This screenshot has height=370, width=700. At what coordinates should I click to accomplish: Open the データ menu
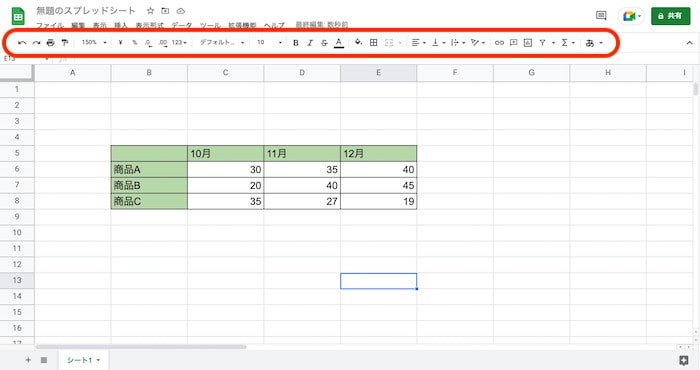(x=182, y=25)
